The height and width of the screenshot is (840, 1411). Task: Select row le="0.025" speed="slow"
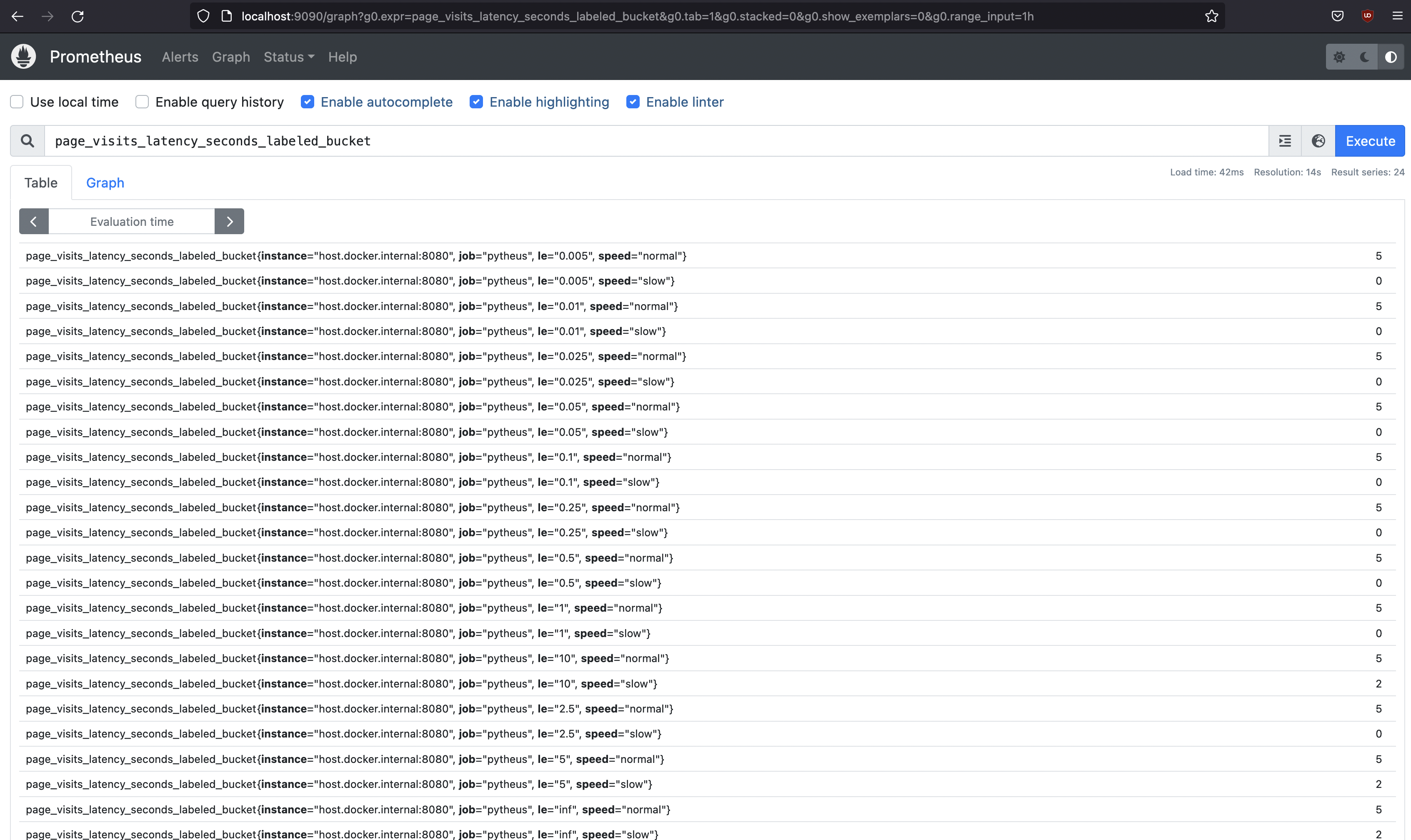pos(708,382)
